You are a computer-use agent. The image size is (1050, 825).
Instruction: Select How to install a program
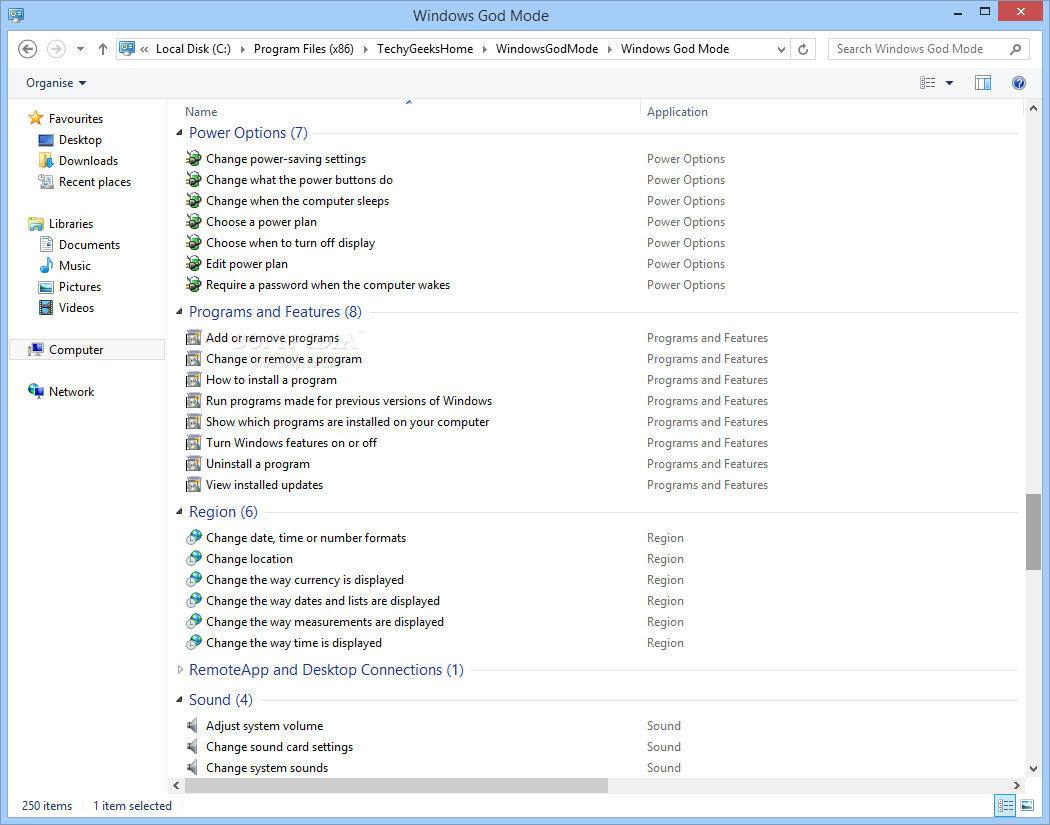[x=271, y=380]
